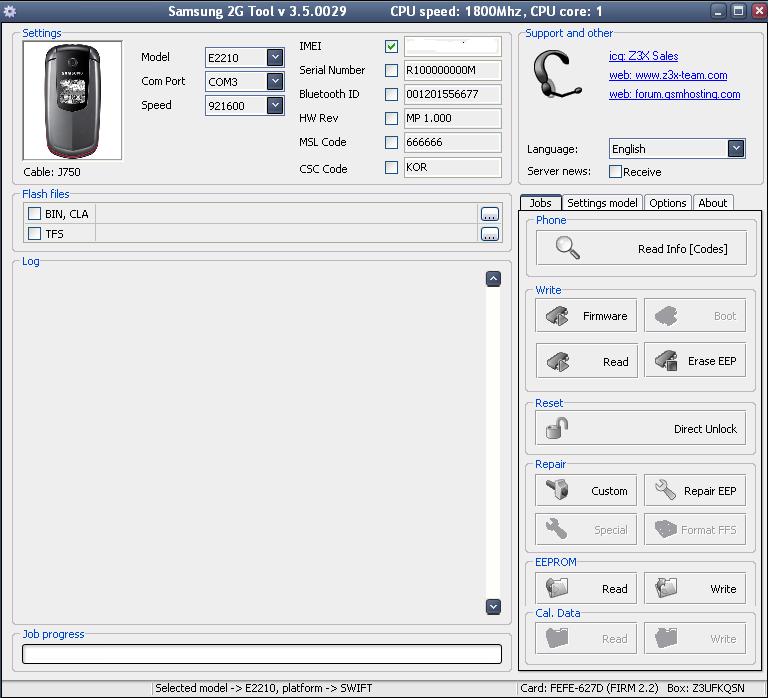Screen dimensions: 768x698
Task: Click the Direct Unlock button
Action: [641, 429]
